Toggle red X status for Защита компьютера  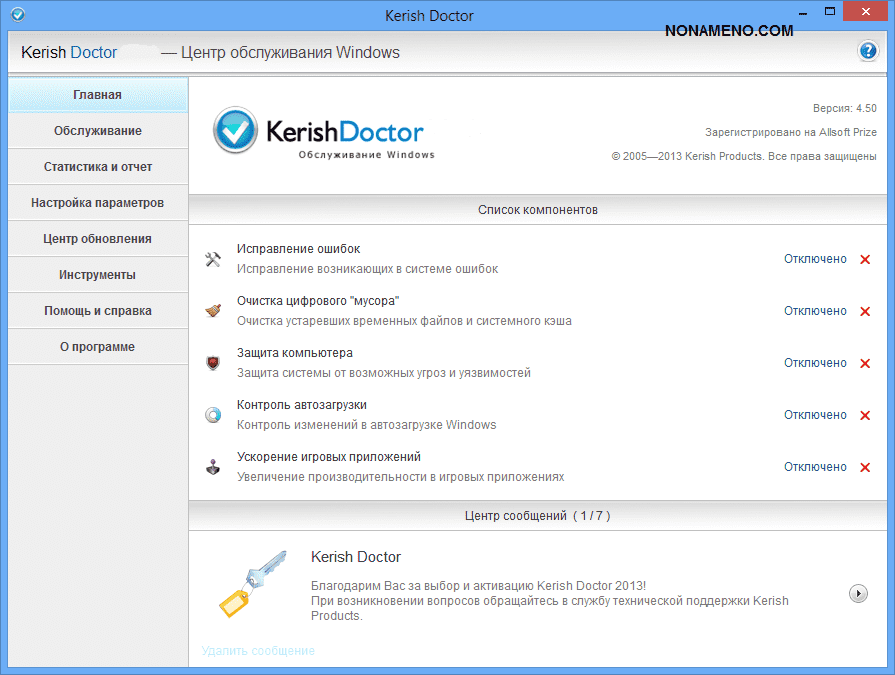pyautogui.click(x=865, y=363)
